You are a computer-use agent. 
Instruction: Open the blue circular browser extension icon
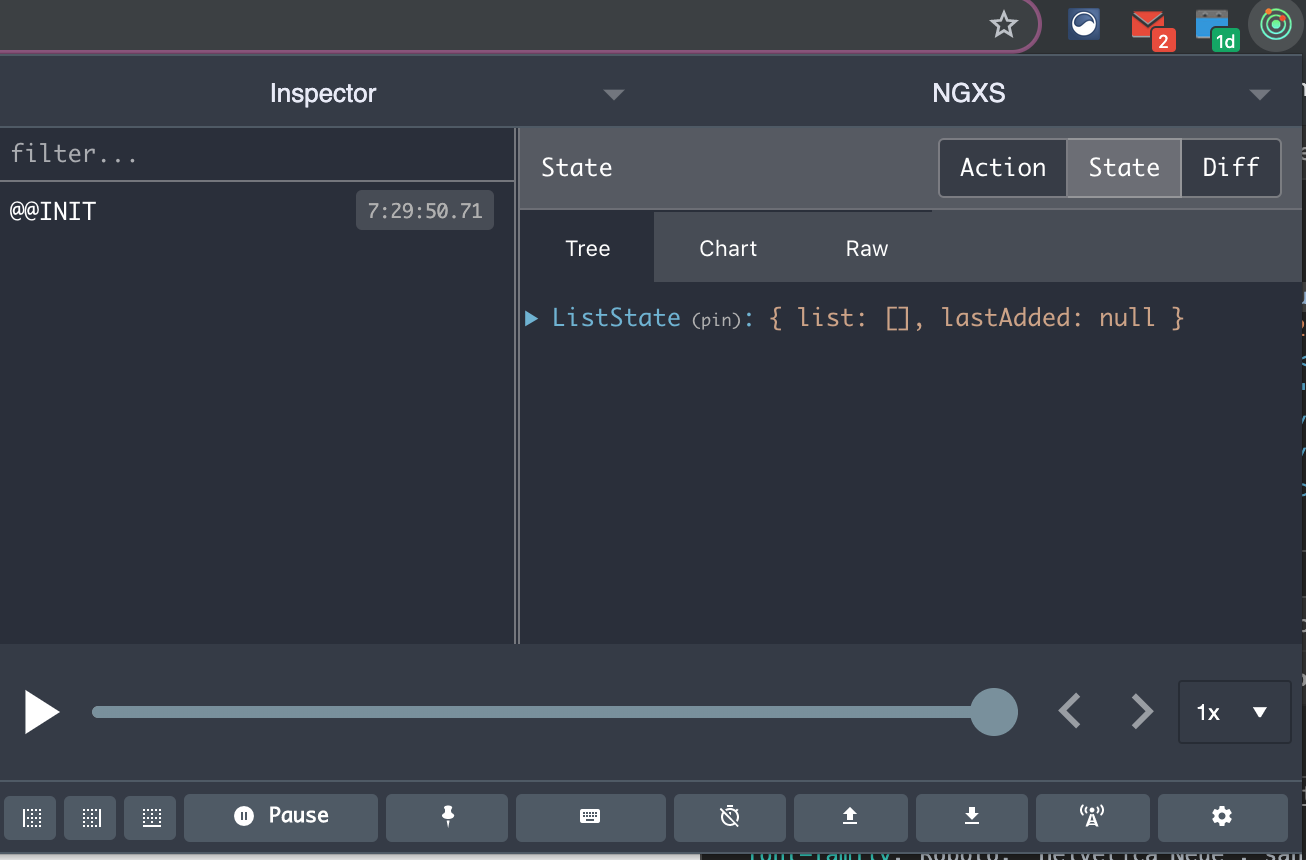point(1084,23)
